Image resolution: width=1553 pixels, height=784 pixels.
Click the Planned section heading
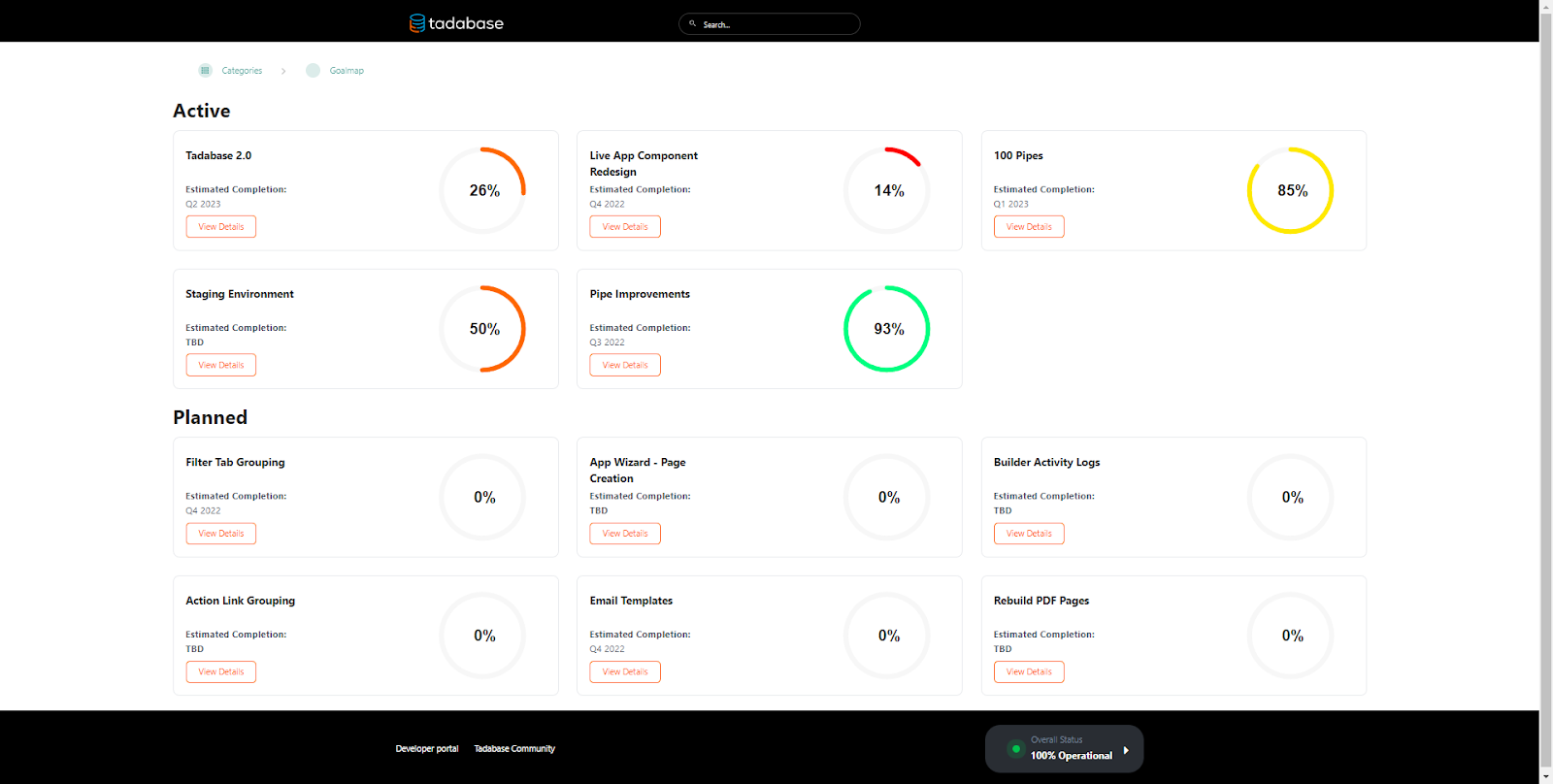(x=211, y=417)
